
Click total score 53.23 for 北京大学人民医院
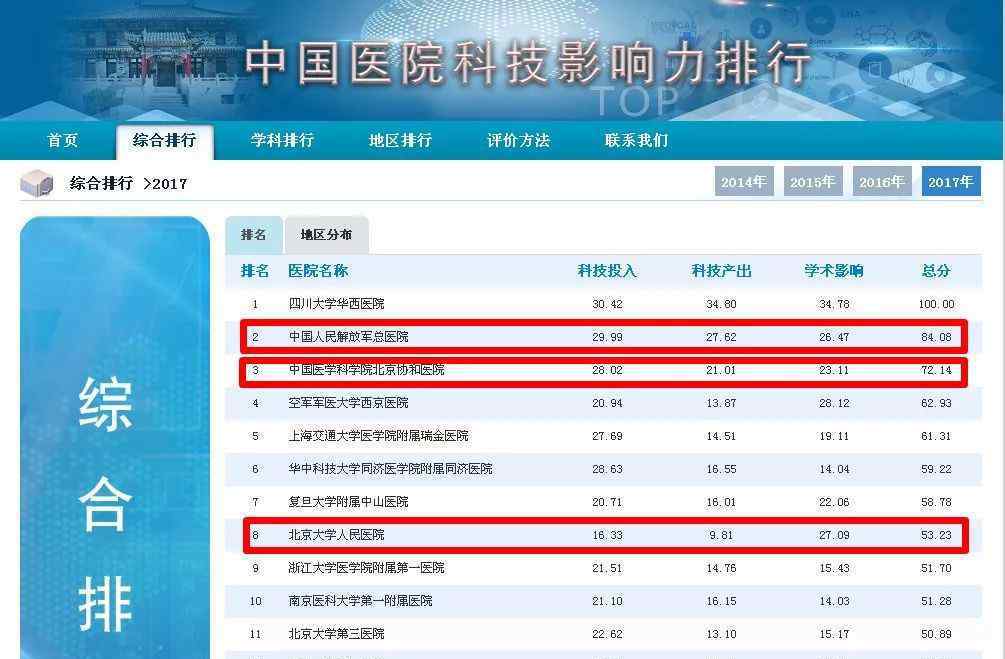[936, 535]
